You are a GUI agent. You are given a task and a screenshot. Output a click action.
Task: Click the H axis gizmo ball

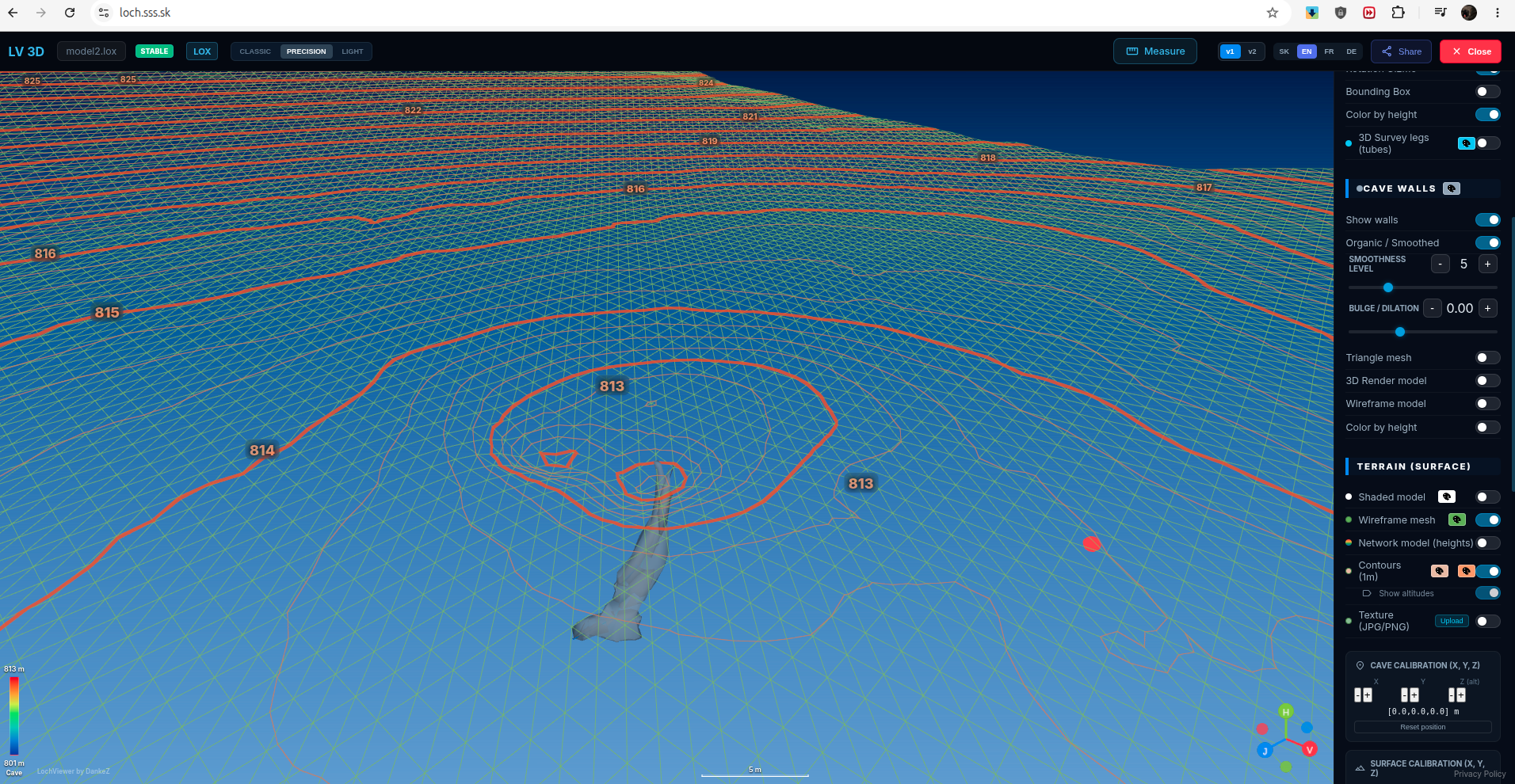coord(1286,712)
